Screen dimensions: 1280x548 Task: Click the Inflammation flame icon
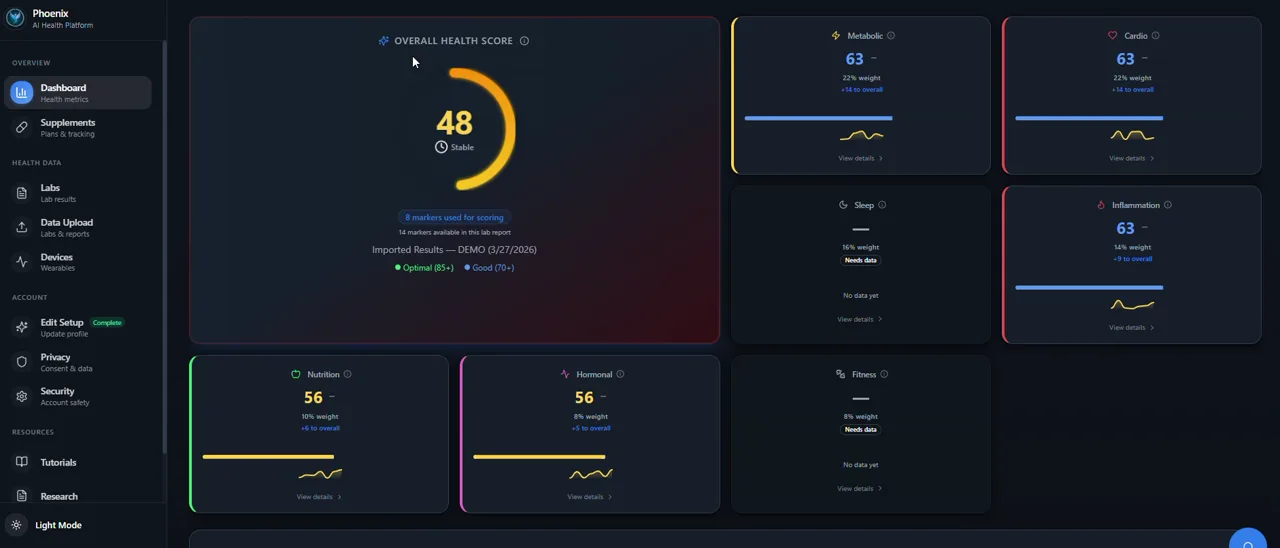point(1101,205)
